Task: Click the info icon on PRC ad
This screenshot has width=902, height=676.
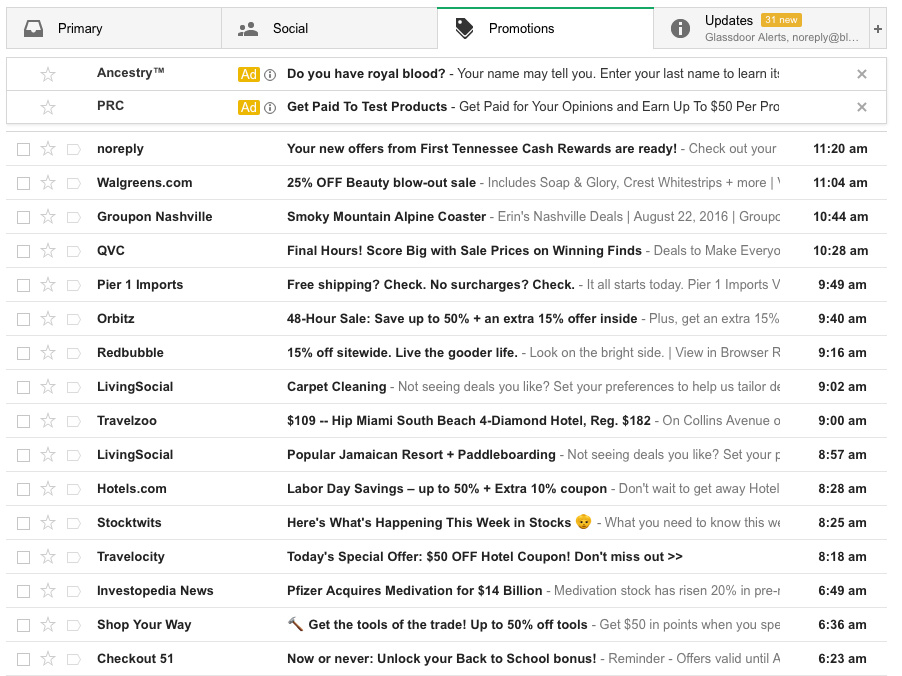Action: coord(270,108)
